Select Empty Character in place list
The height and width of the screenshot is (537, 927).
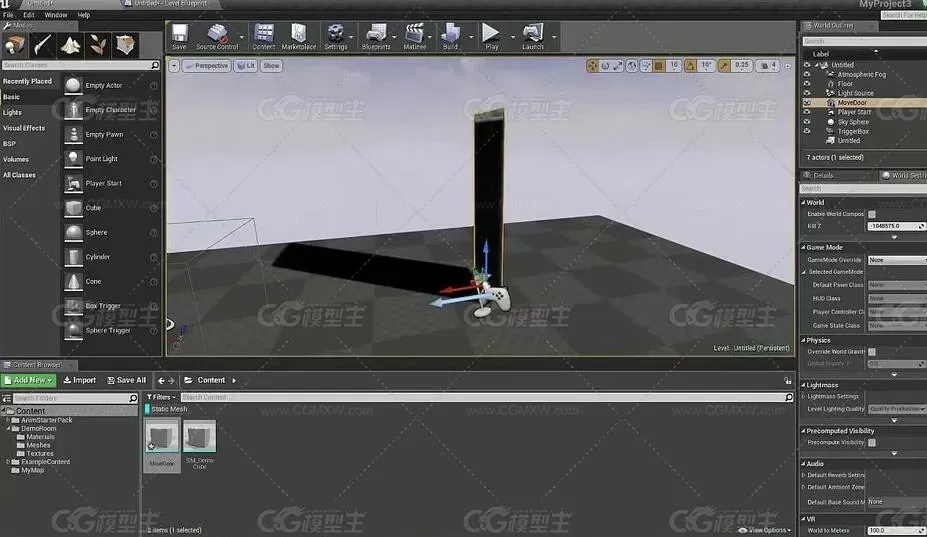[x=111, y=110]
